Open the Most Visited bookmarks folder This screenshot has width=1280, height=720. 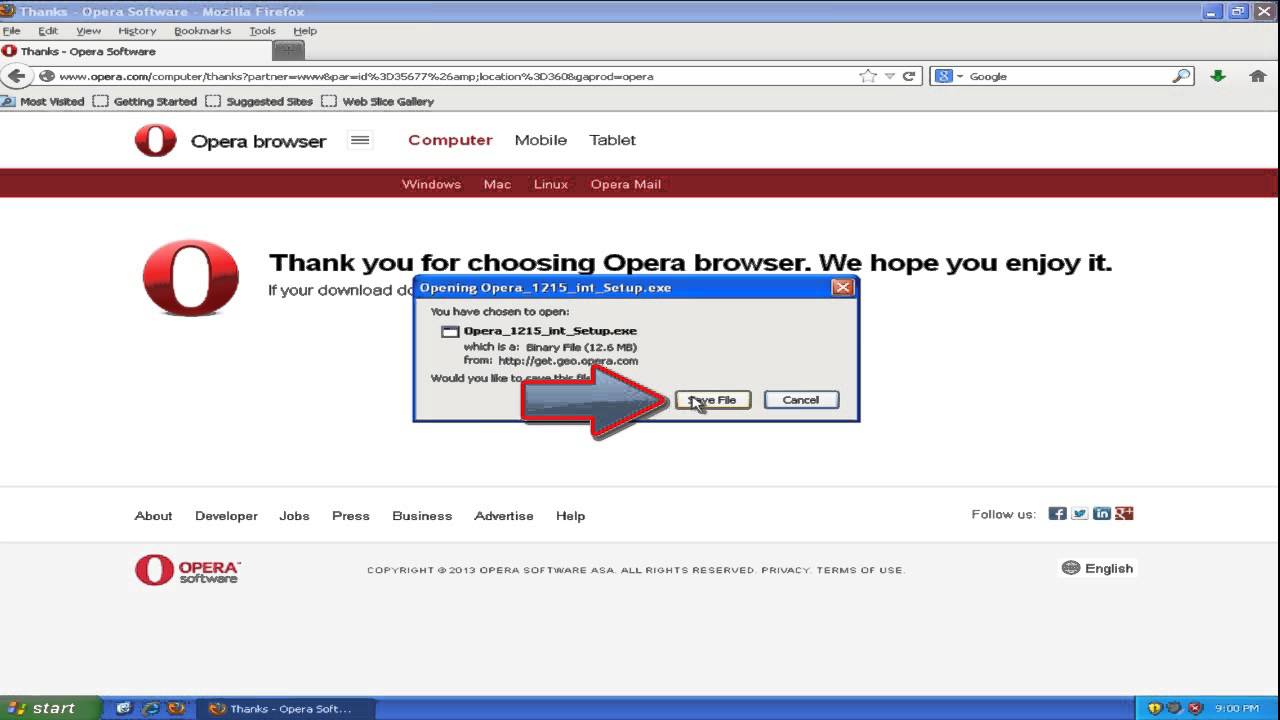point(43,101)
